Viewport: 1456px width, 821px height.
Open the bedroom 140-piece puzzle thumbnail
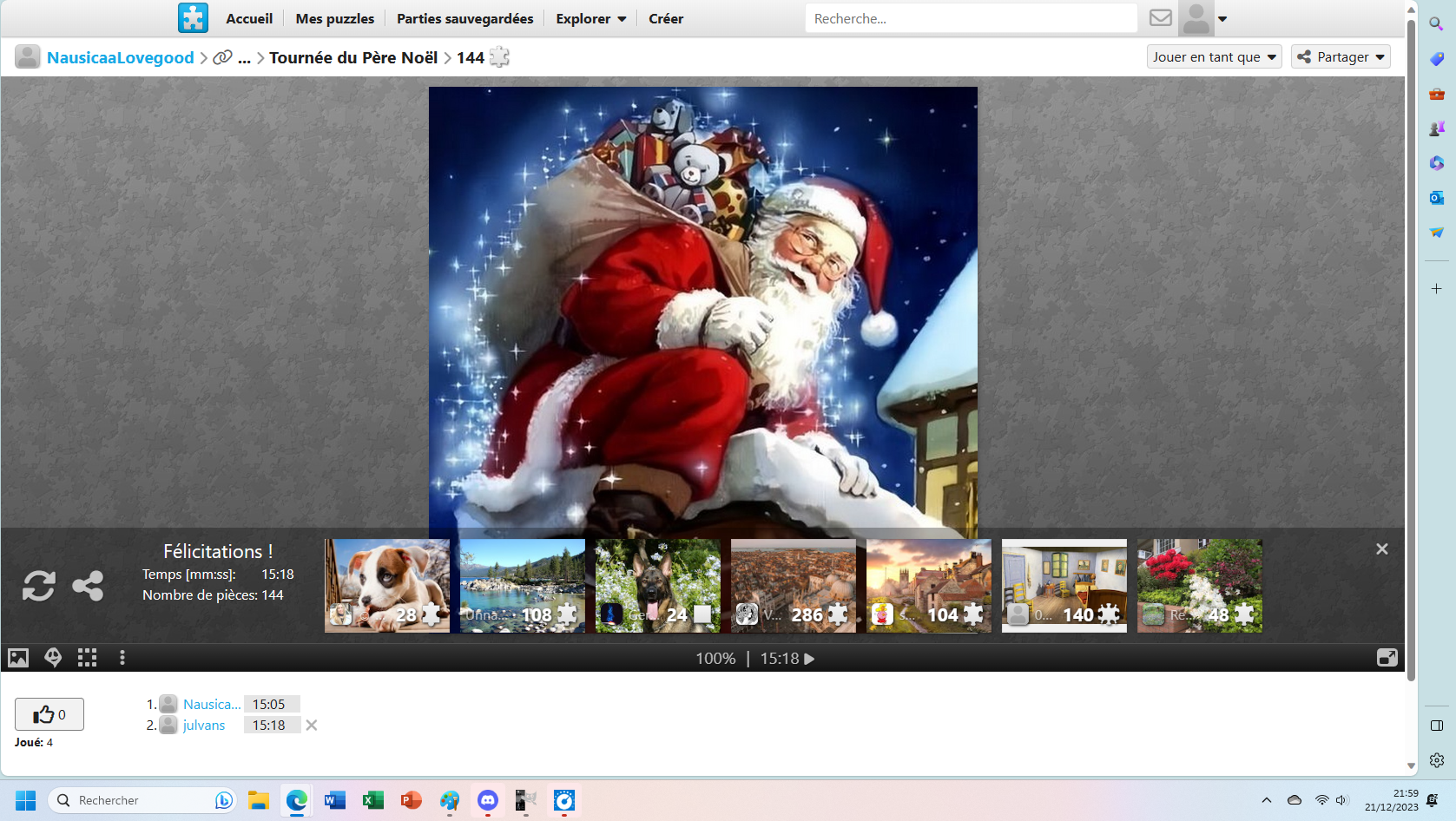1064,586
